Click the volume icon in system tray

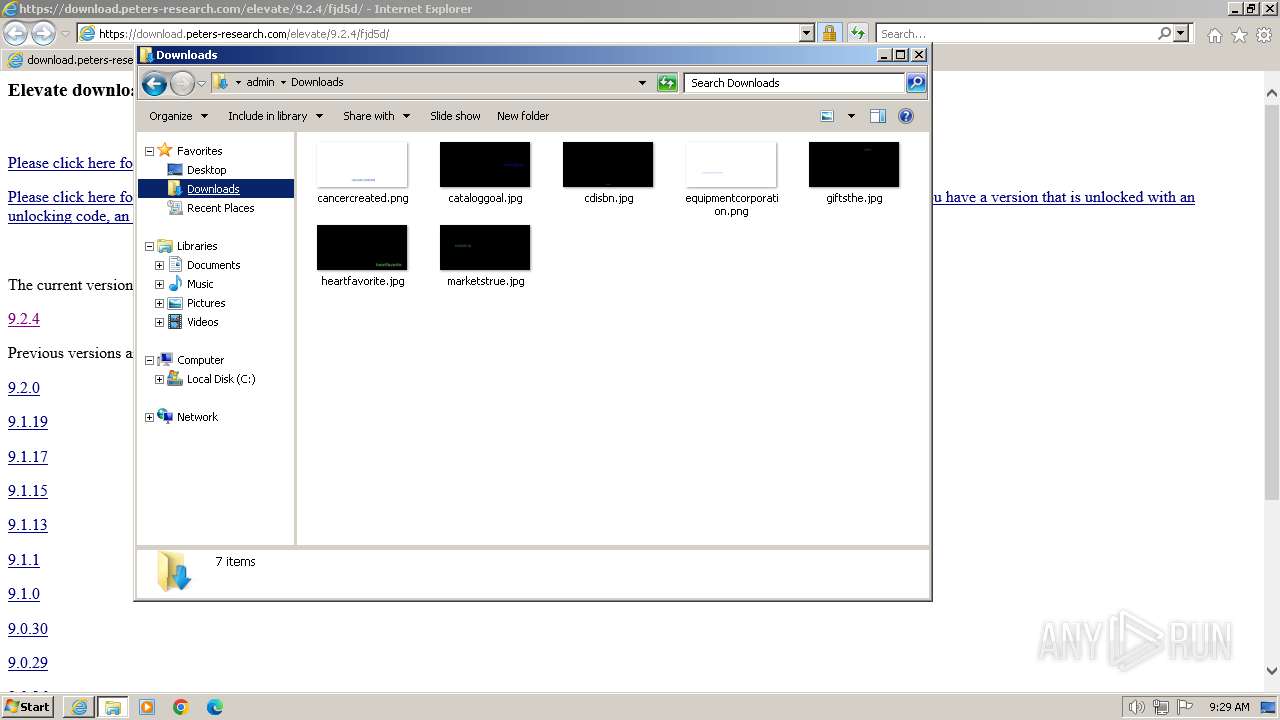pos(1136,707)
